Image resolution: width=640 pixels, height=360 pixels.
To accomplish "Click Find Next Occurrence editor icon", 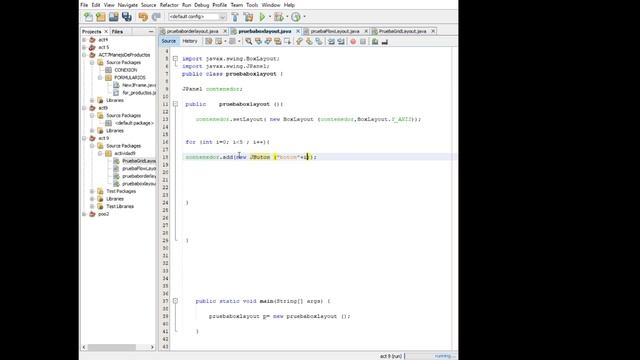I will tap(268, 41).
